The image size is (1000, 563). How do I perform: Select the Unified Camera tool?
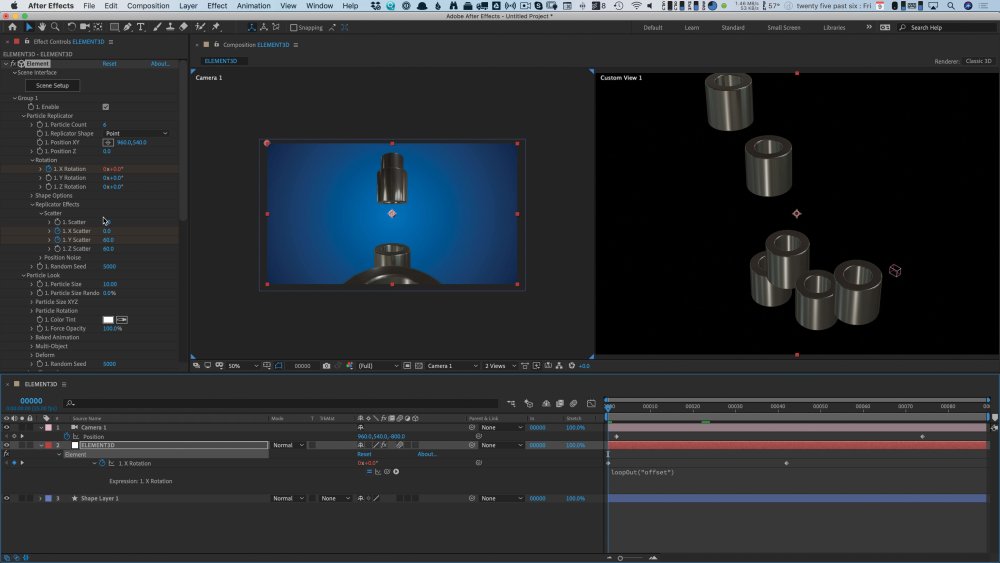[84, 27]
